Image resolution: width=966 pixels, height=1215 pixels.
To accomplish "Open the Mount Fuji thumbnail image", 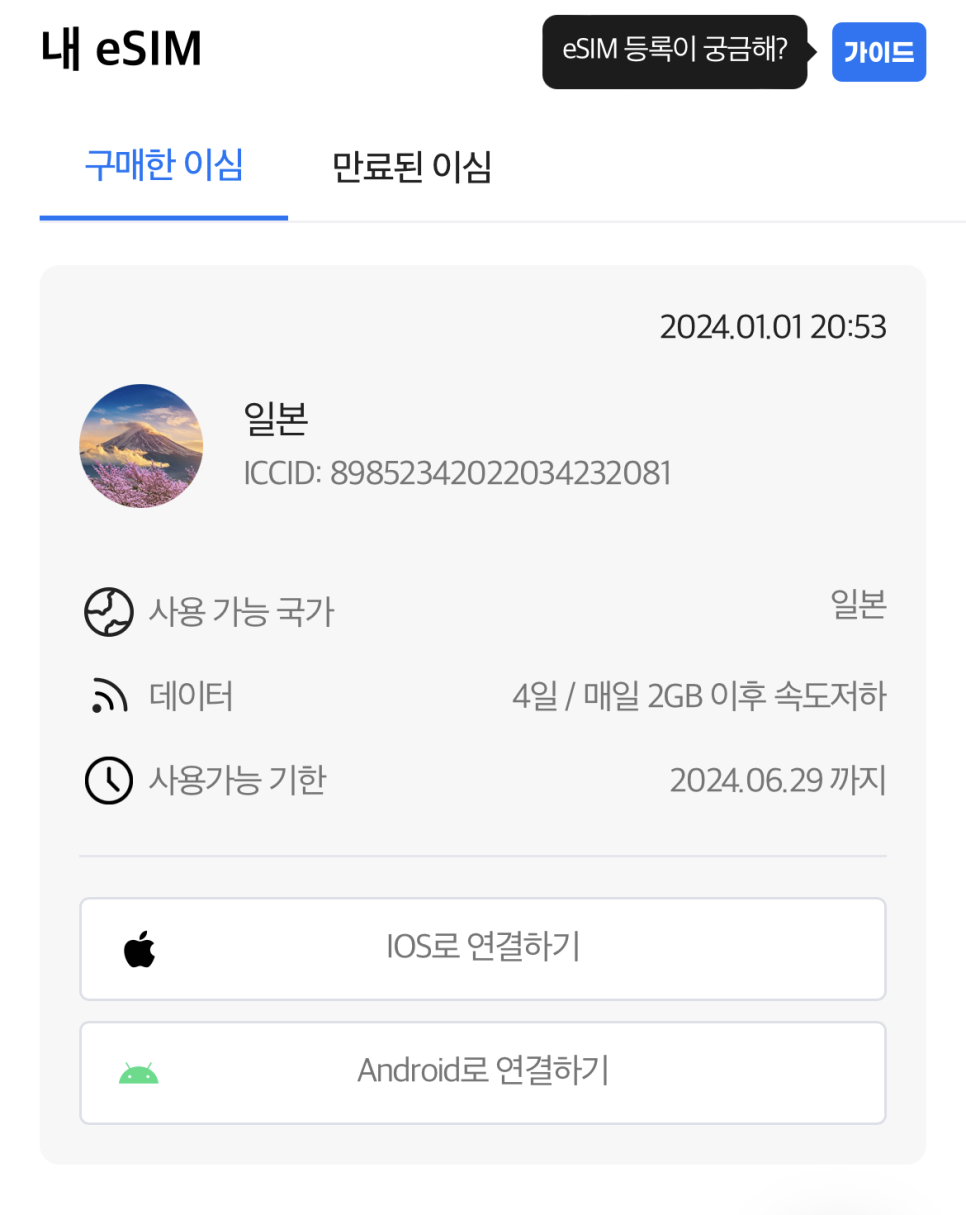I will click(141, 446).
